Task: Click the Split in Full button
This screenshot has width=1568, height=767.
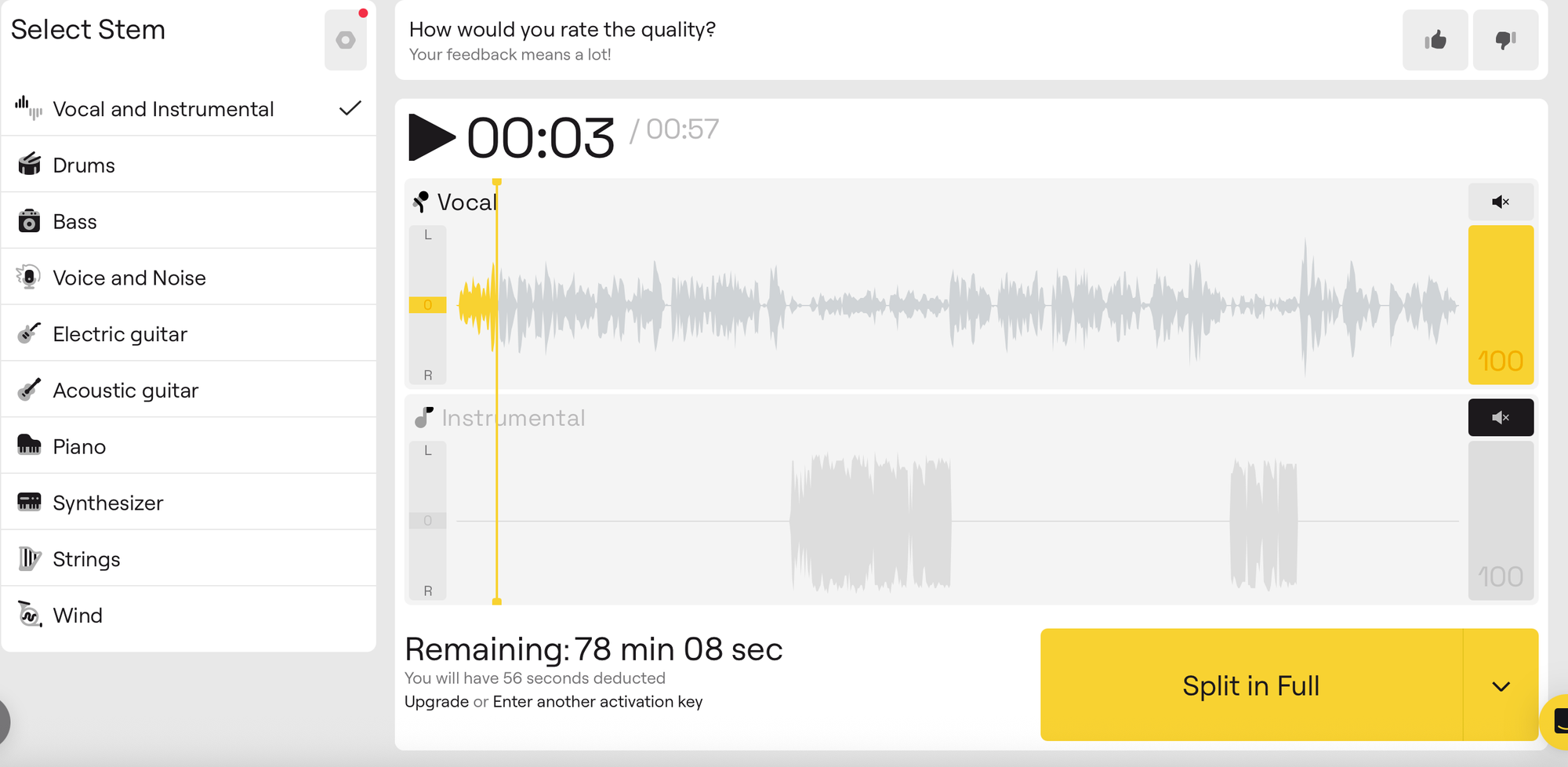Action: pyautogui.click(x=1251, y=685)
